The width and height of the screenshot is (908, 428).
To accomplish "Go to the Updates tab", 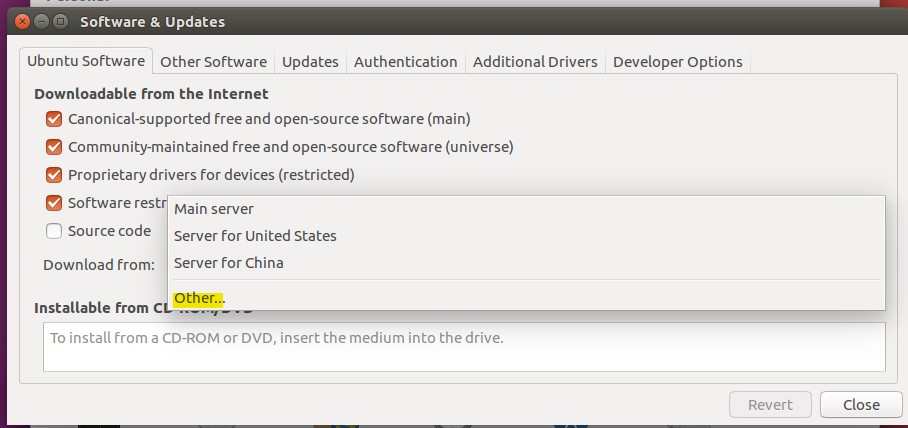I will pos(310,62).
